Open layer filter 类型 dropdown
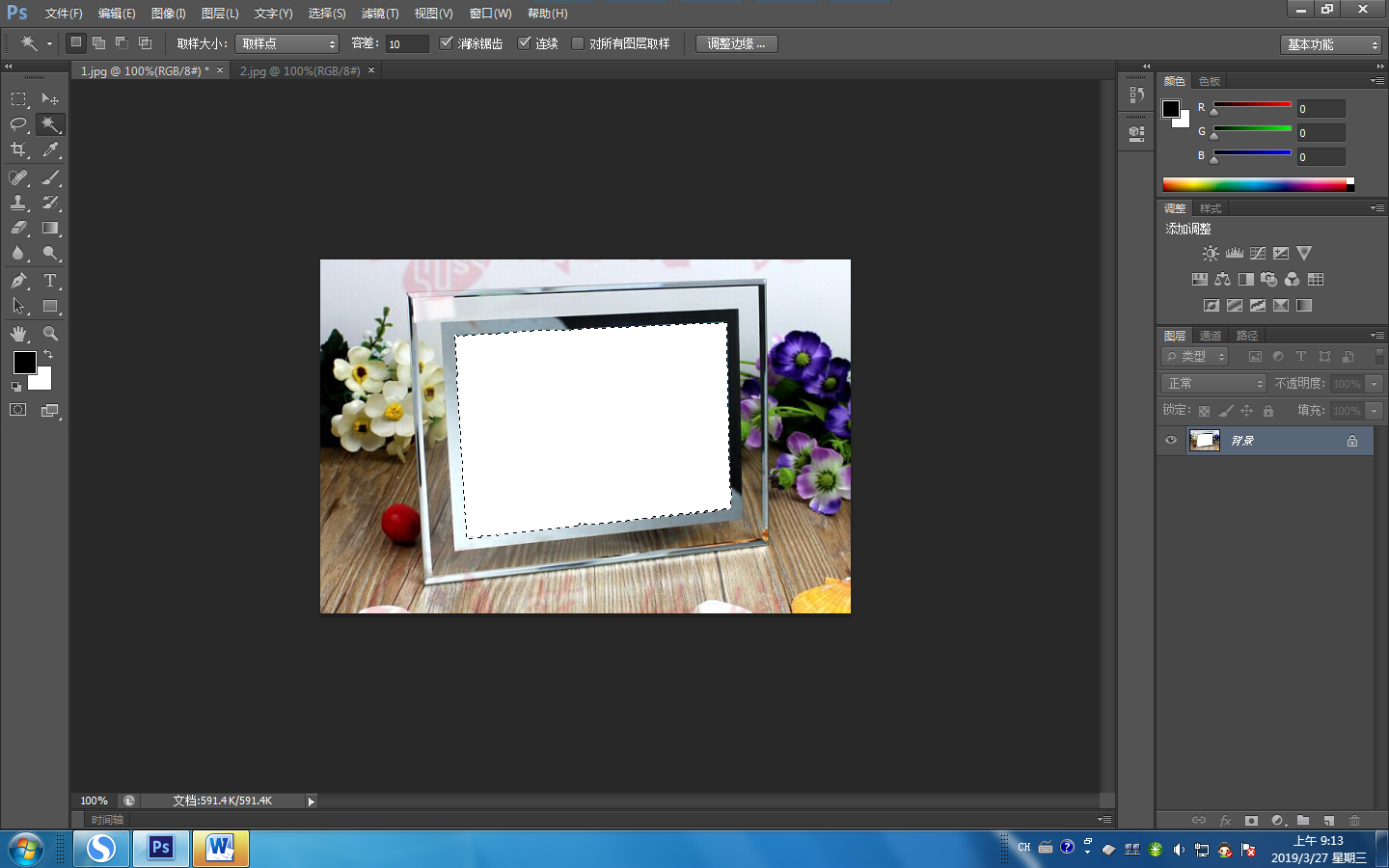The image size is (1389, 868). [1194, 356]
